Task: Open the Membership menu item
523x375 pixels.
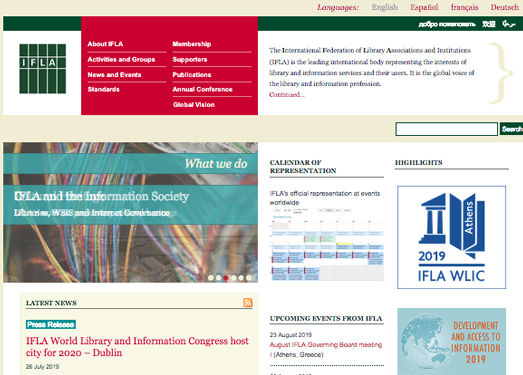Action: point(191,44)
